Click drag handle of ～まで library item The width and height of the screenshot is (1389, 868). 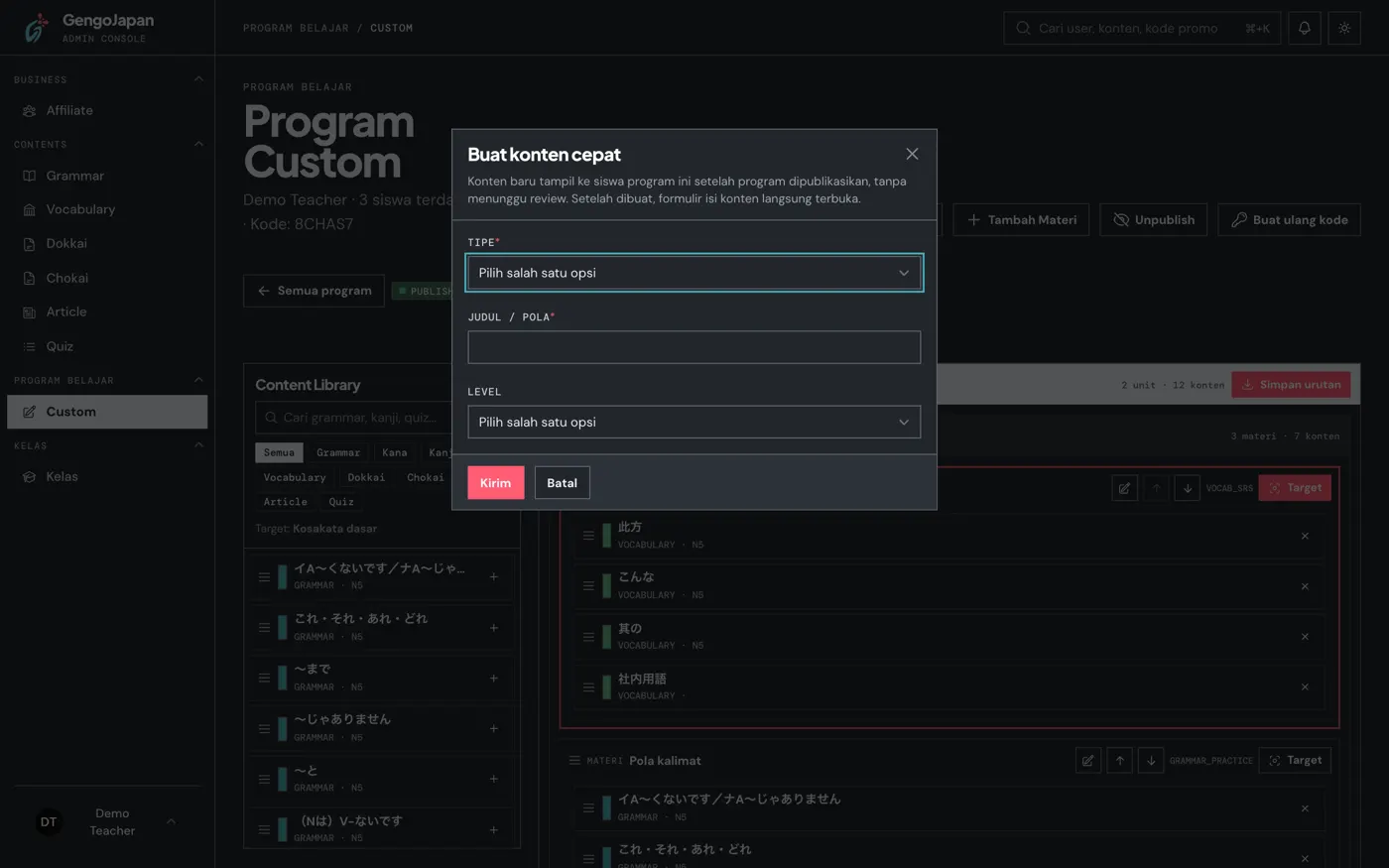click(x=264, y=678)
